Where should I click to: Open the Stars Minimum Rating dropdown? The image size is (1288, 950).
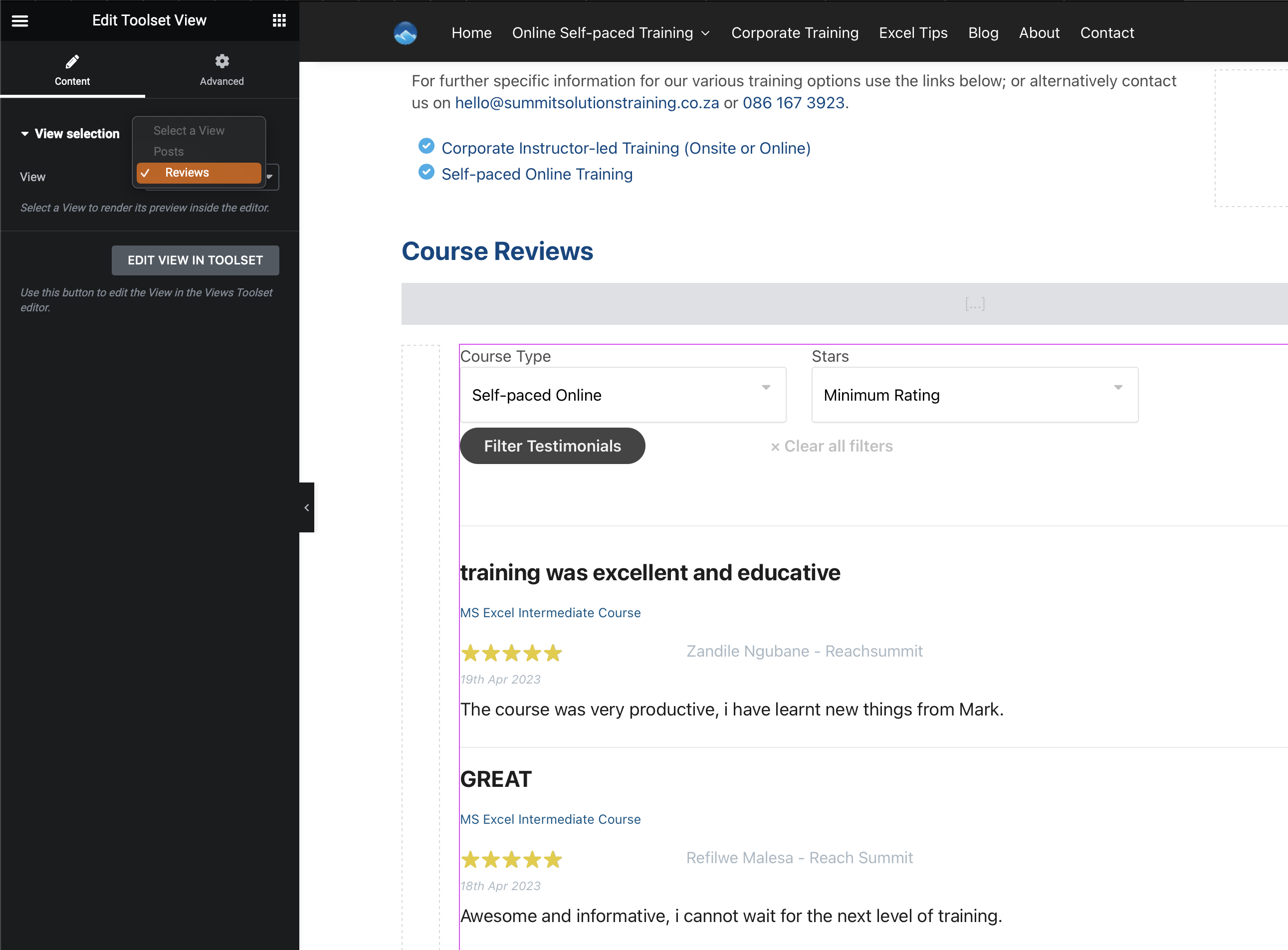(x=975, y=395)
